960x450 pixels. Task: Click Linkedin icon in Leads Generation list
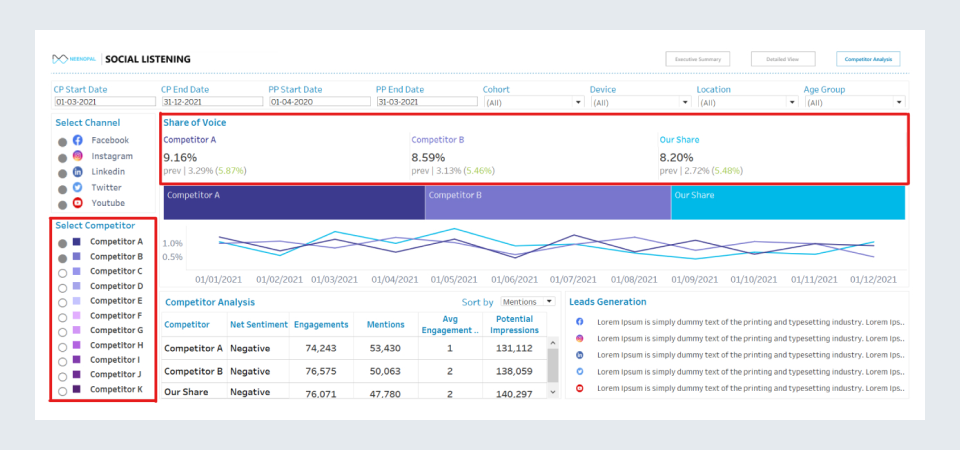pyautogui.click(x=580, y=355)
